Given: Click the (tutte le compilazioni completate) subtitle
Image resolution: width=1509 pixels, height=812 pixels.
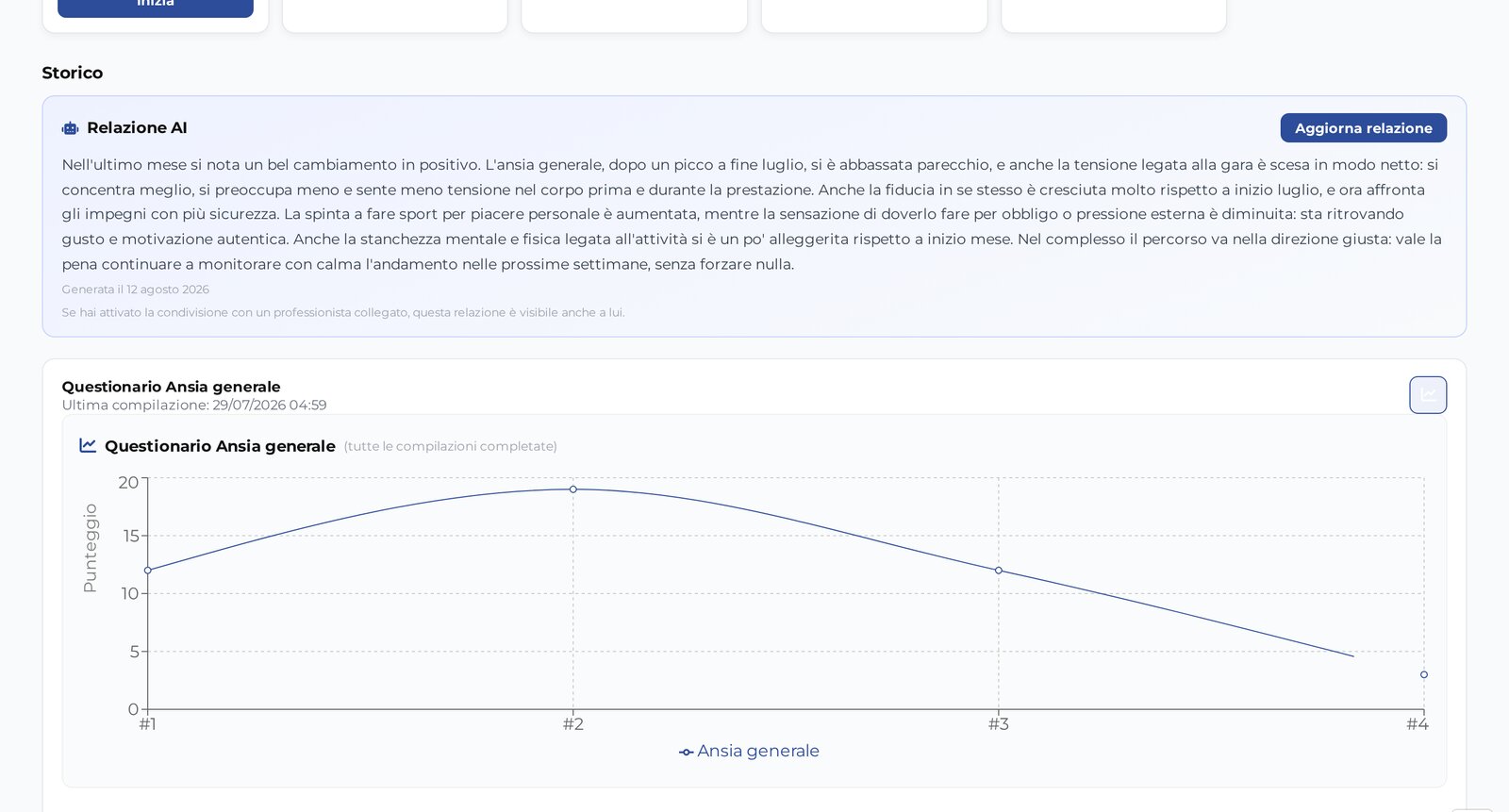Looking at the screenshot, I should coord(451,446).
